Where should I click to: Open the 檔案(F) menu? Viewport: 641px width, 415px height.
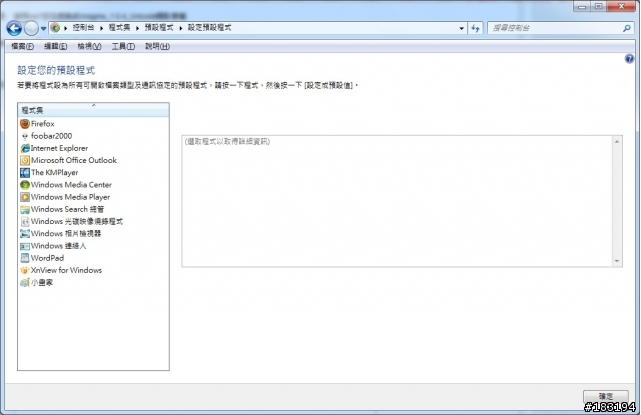(22, 46)
